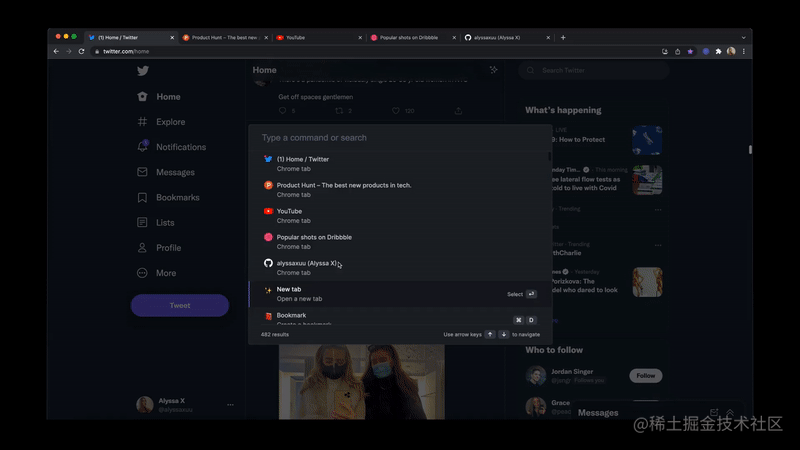Open Lists in the sidebar

(156, 222)
